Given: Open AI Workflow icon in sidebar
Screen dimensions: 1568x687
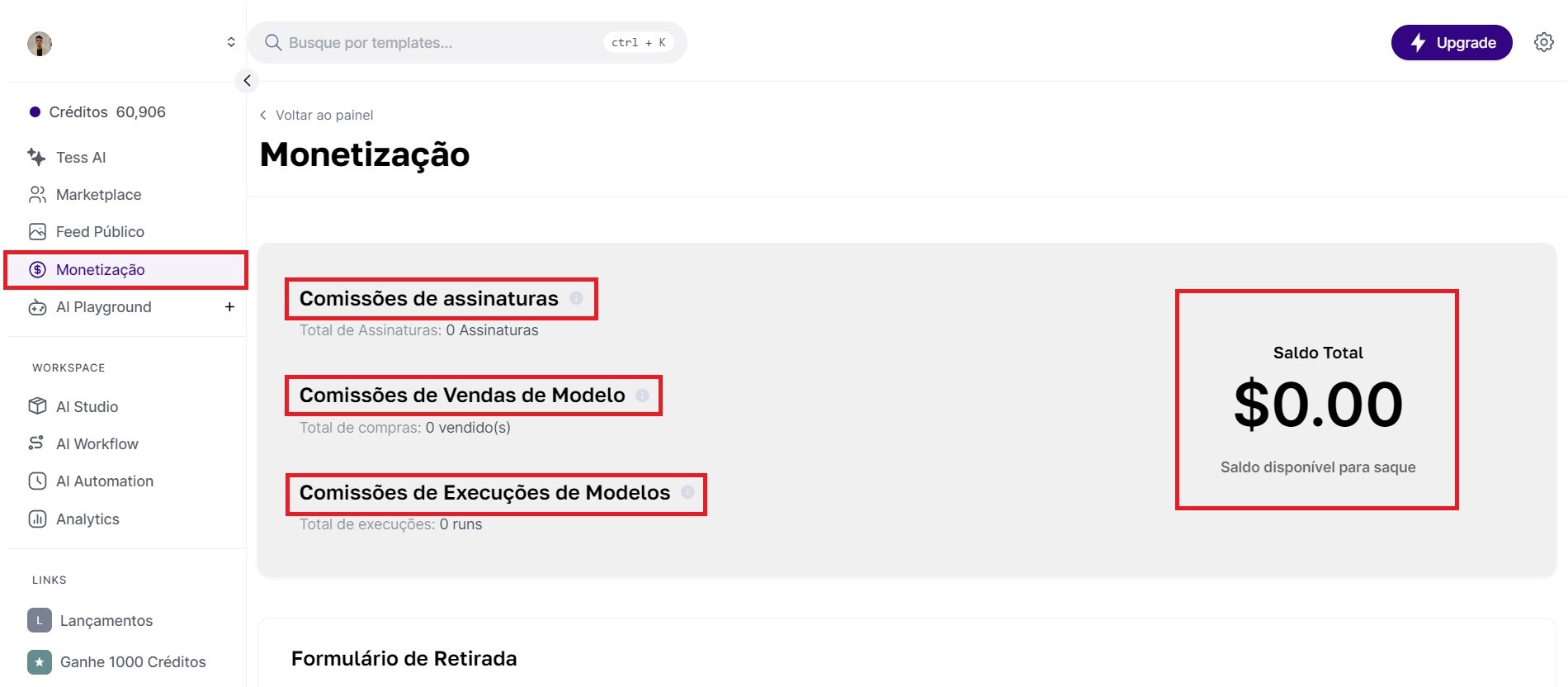Looking at the screenshot, I should pos(36,443).
